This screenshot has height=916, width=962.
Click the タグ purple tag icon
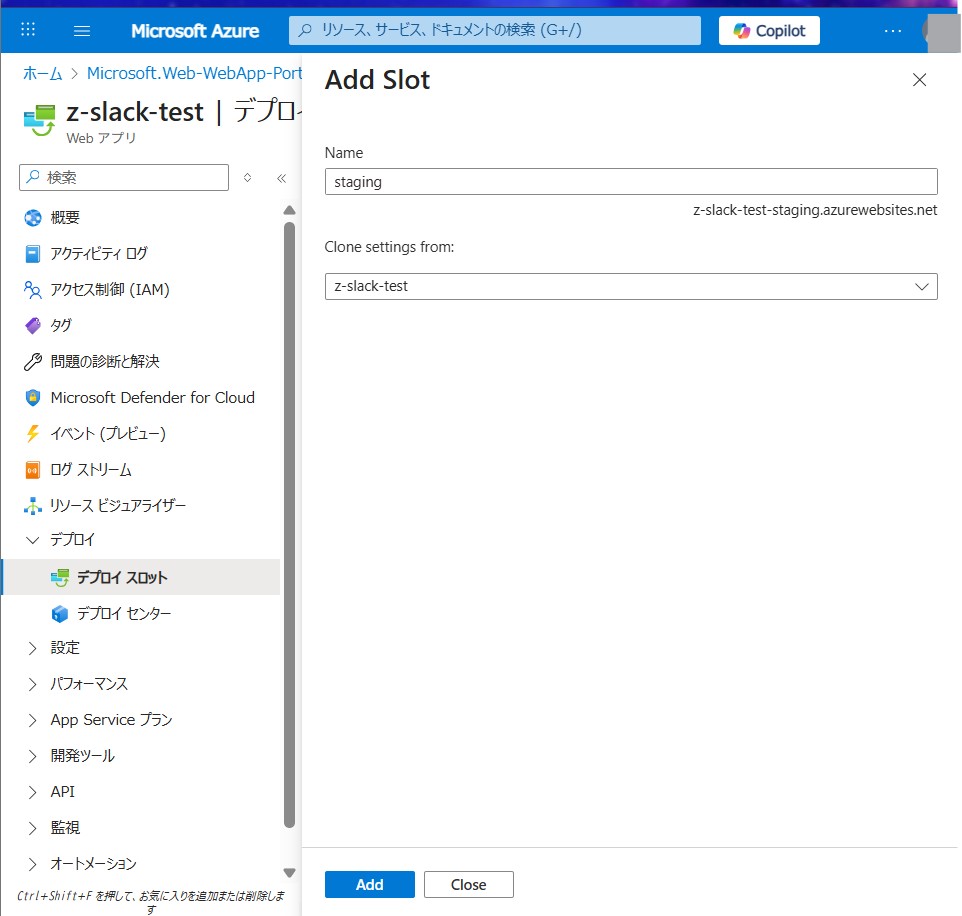click(x=33, y=326)
